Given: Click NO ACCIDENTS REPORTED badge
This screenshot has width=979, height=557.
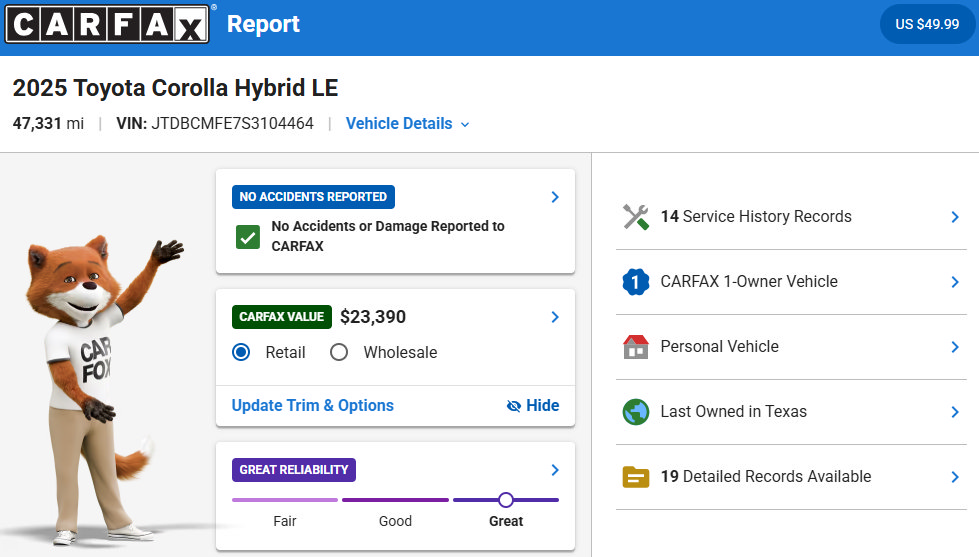Looking at the screenshot, I should (x=313, y=197).
